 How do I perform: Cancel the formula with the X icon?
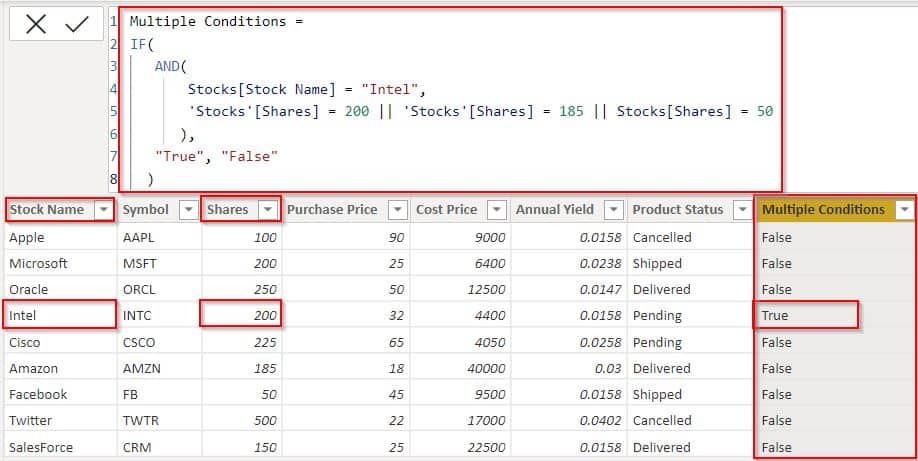click(36, 25)
